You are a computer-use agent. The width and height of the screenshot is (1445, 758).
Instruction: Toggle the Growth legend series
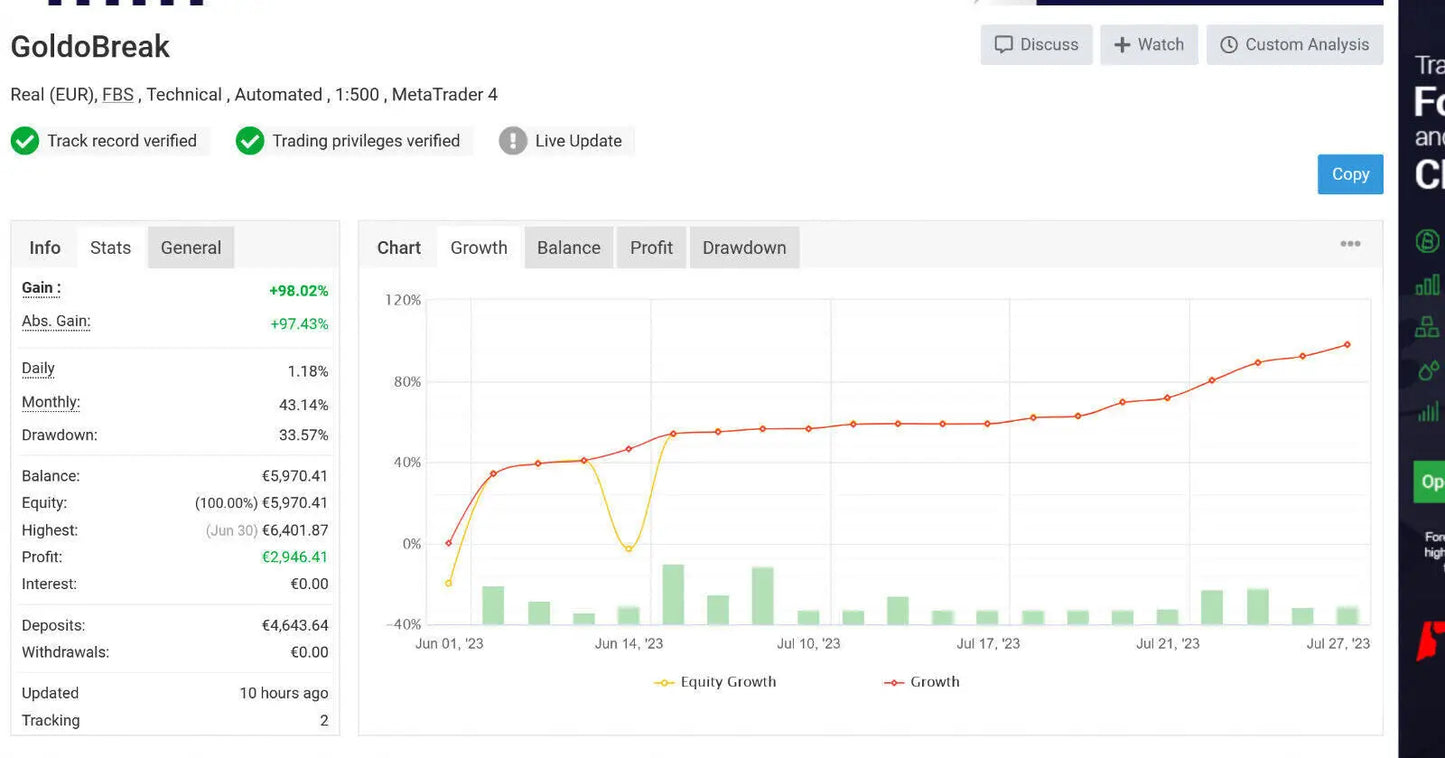point(922,682)
